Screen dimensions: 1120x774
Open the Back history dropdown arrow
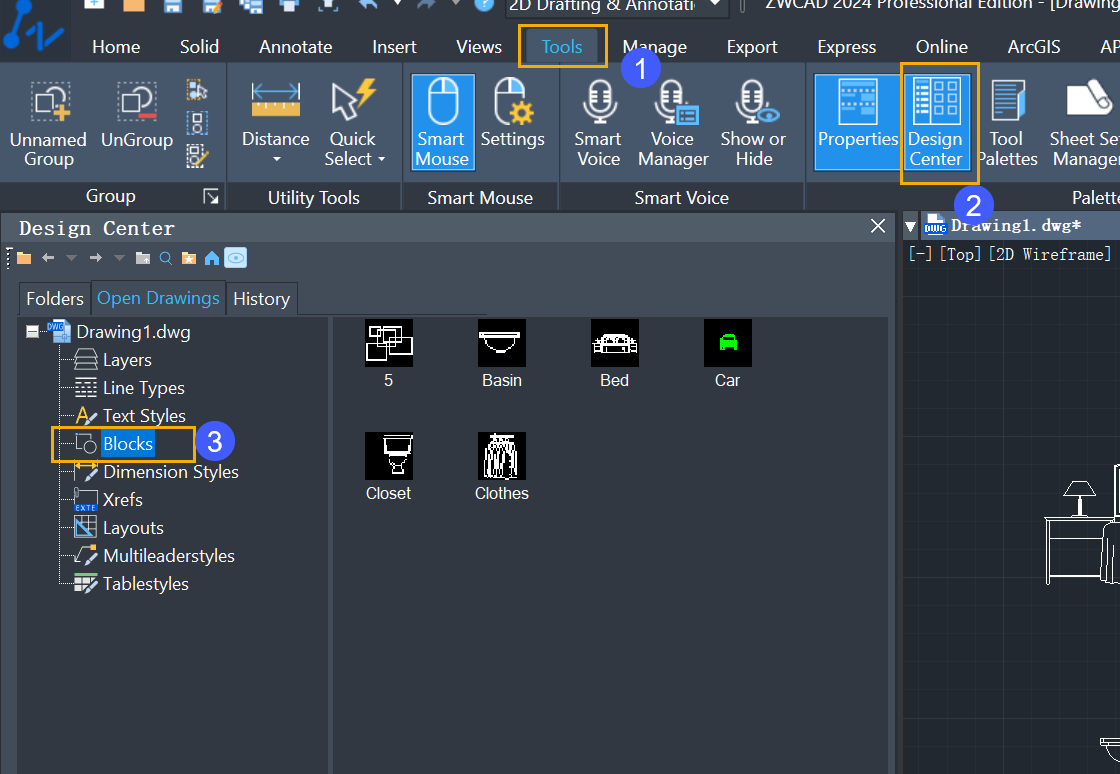tap(71, 258)
